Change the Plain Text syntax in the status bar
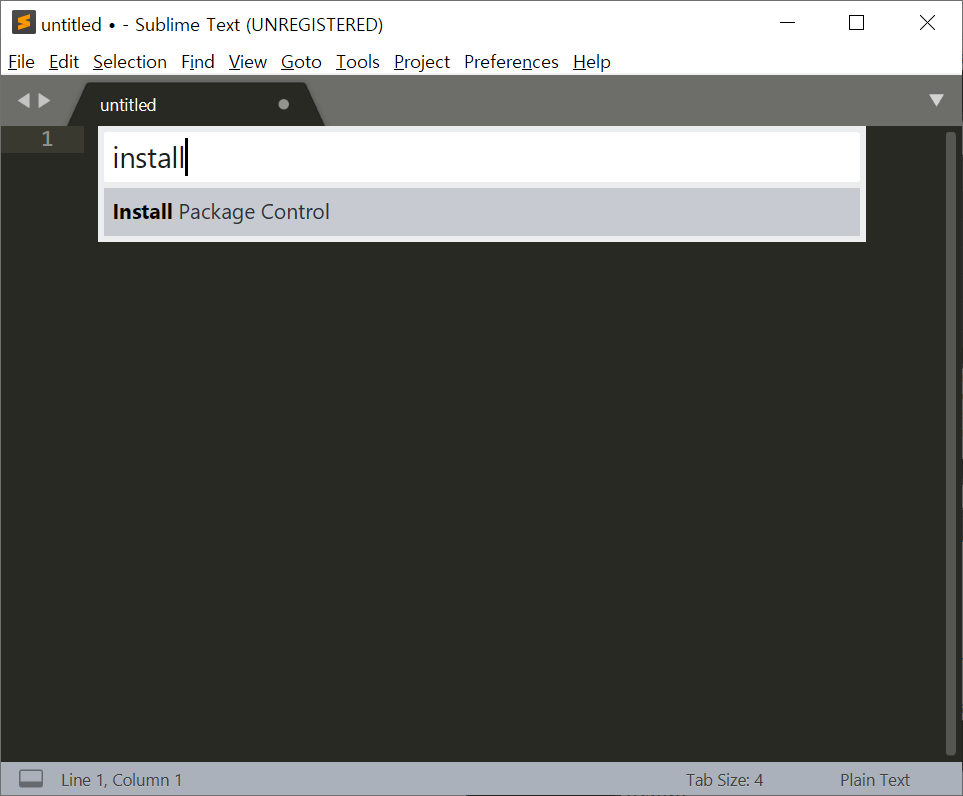This screenshot has height=796, width=963. tap(875, 779)
